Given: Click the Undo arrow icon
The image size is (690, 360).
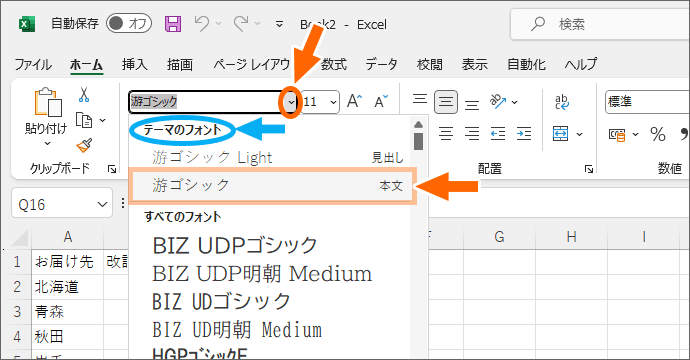Looking at the screenshot, I should pyautogui.click(x=202, y=23).
